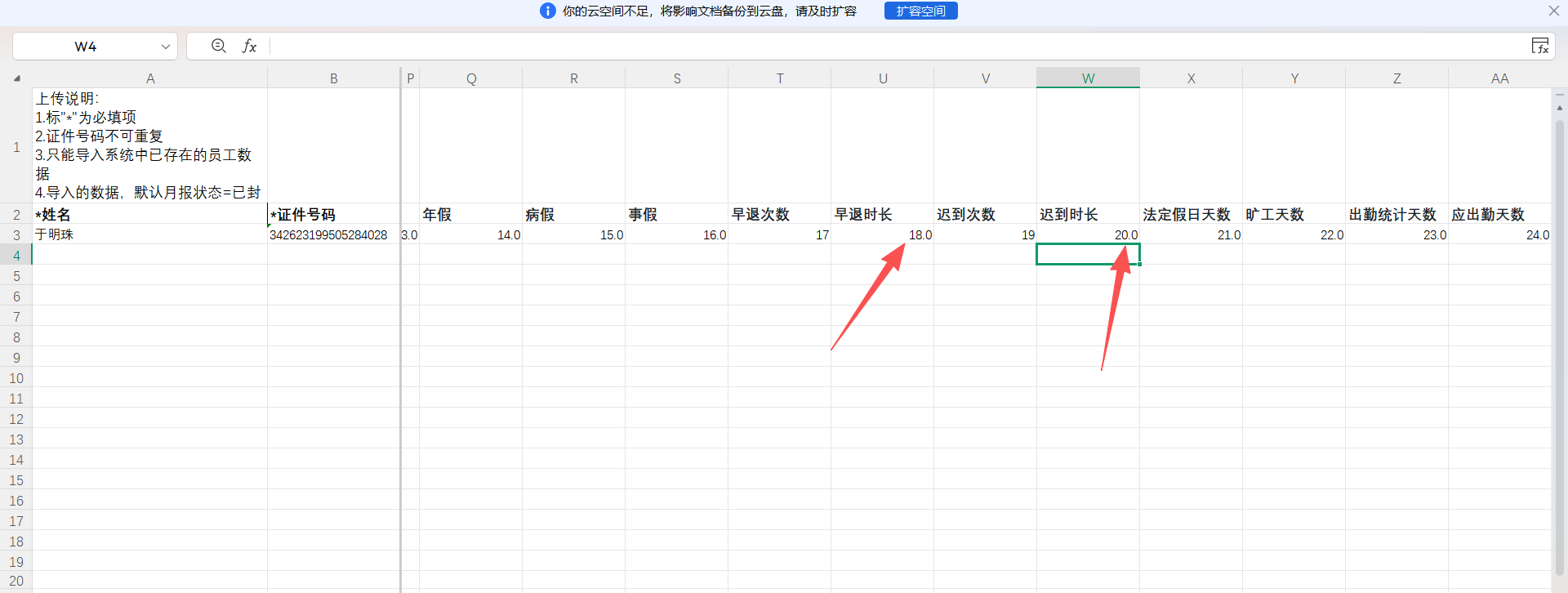
Task: Select row 3 header
Action: pos(16,234)
